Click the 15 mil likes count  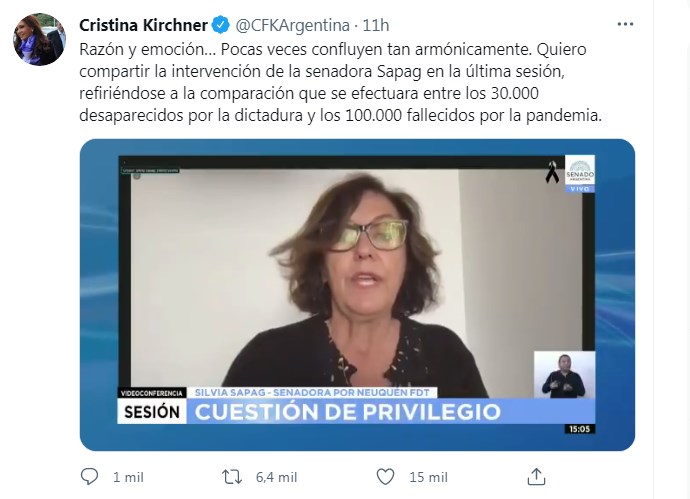point(428,477)
